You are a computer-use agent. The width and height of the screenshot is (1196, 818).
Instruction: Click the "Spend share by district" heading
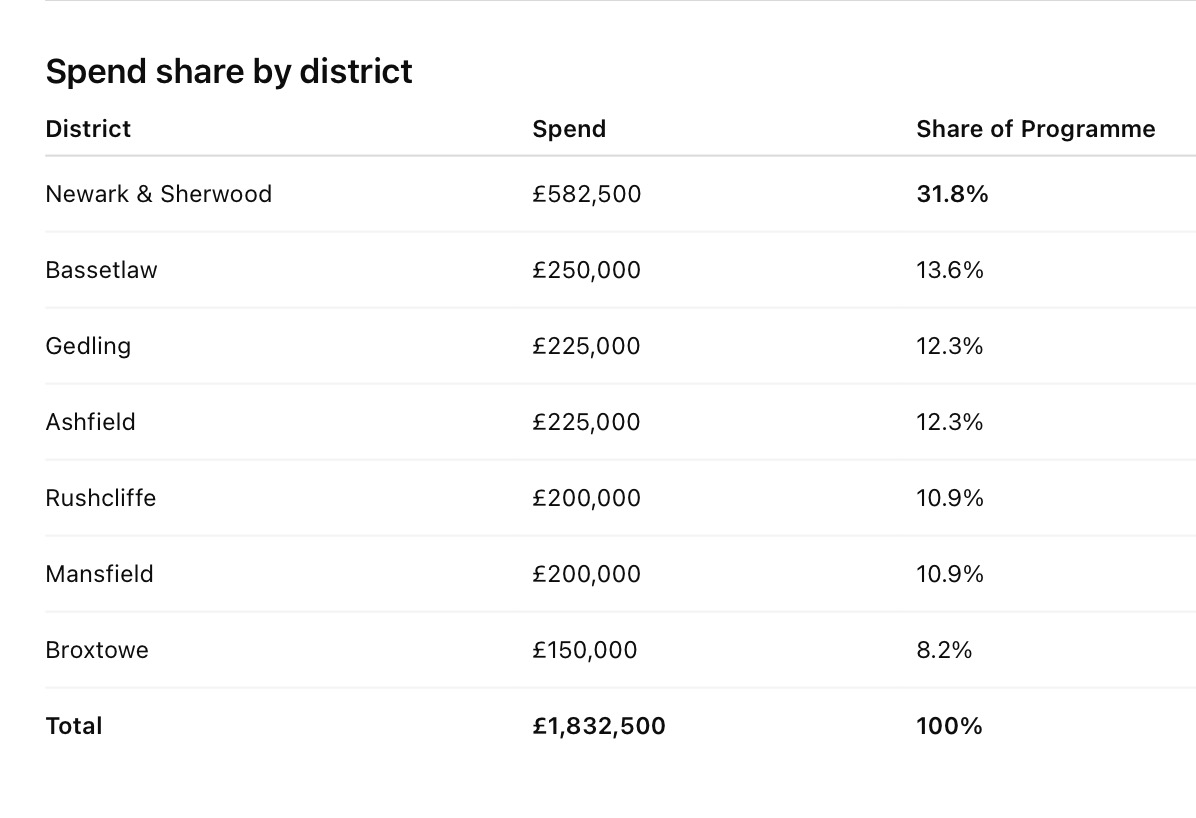point(229,72)
